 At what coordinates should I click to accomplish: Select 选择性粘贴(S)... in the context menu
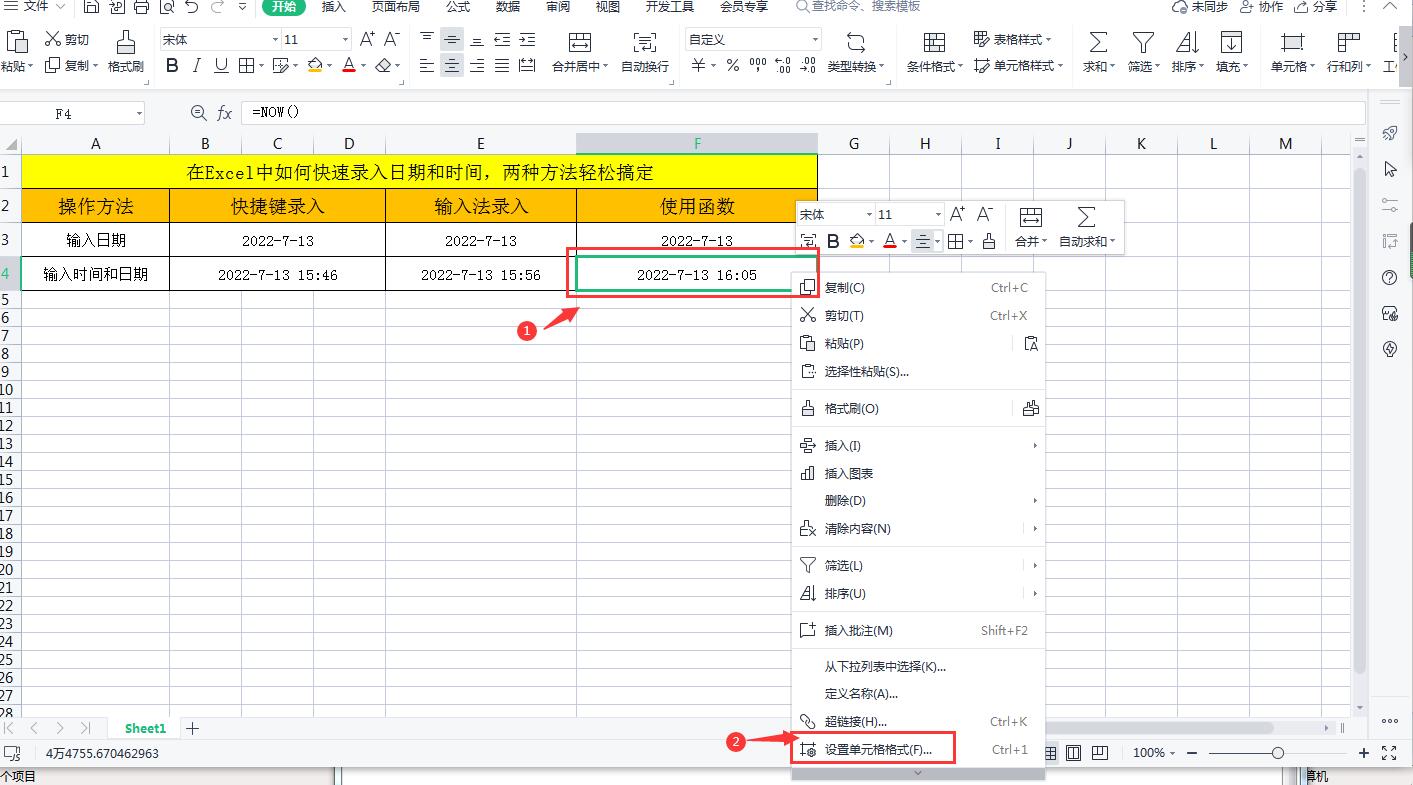coord(918,372)
